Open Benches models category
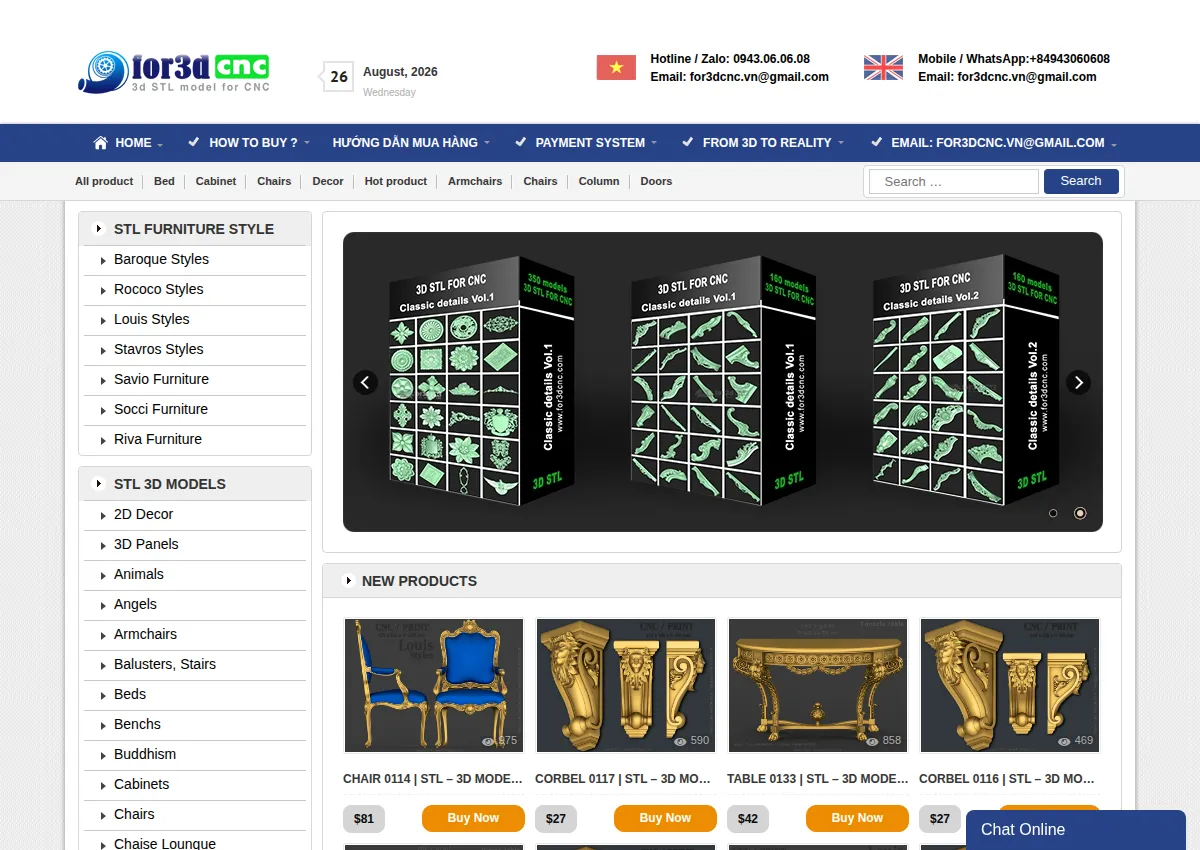The height and width of the screenshot is (850, 1200). (x=137, y=724)
